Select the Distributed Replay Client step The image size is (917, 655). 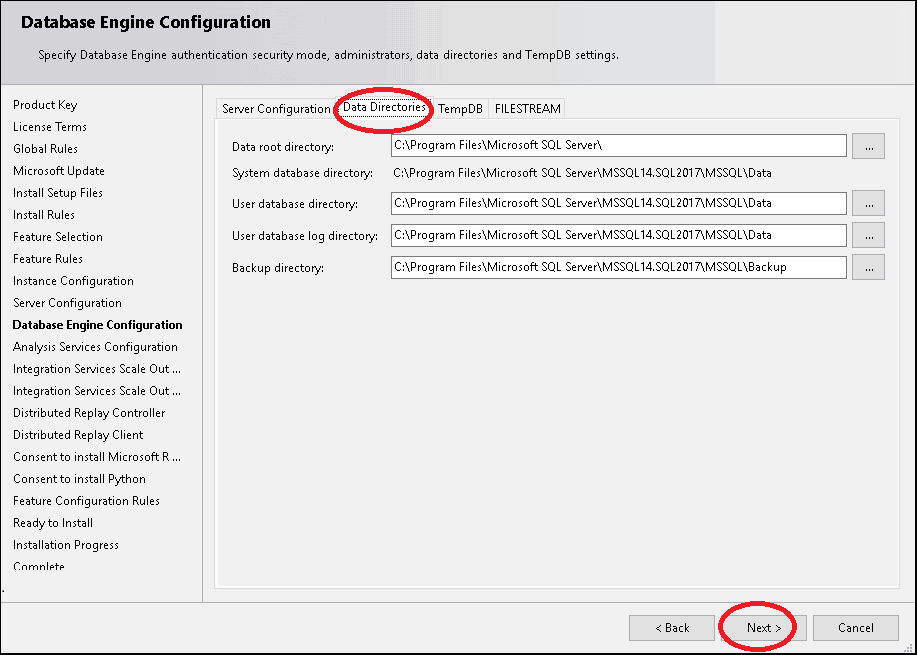(78, 435)
